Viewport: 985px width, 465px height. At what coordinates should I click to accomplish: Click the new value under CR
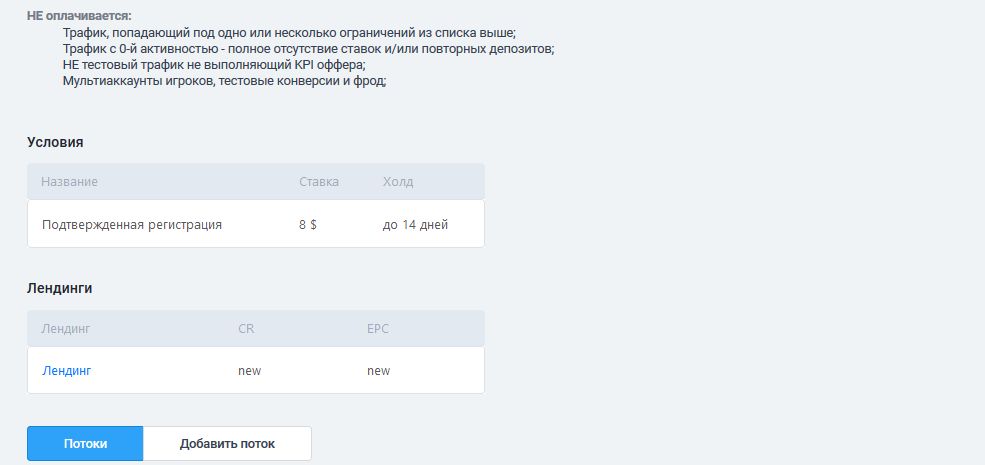pyautogui.click(x=249, y=371)
